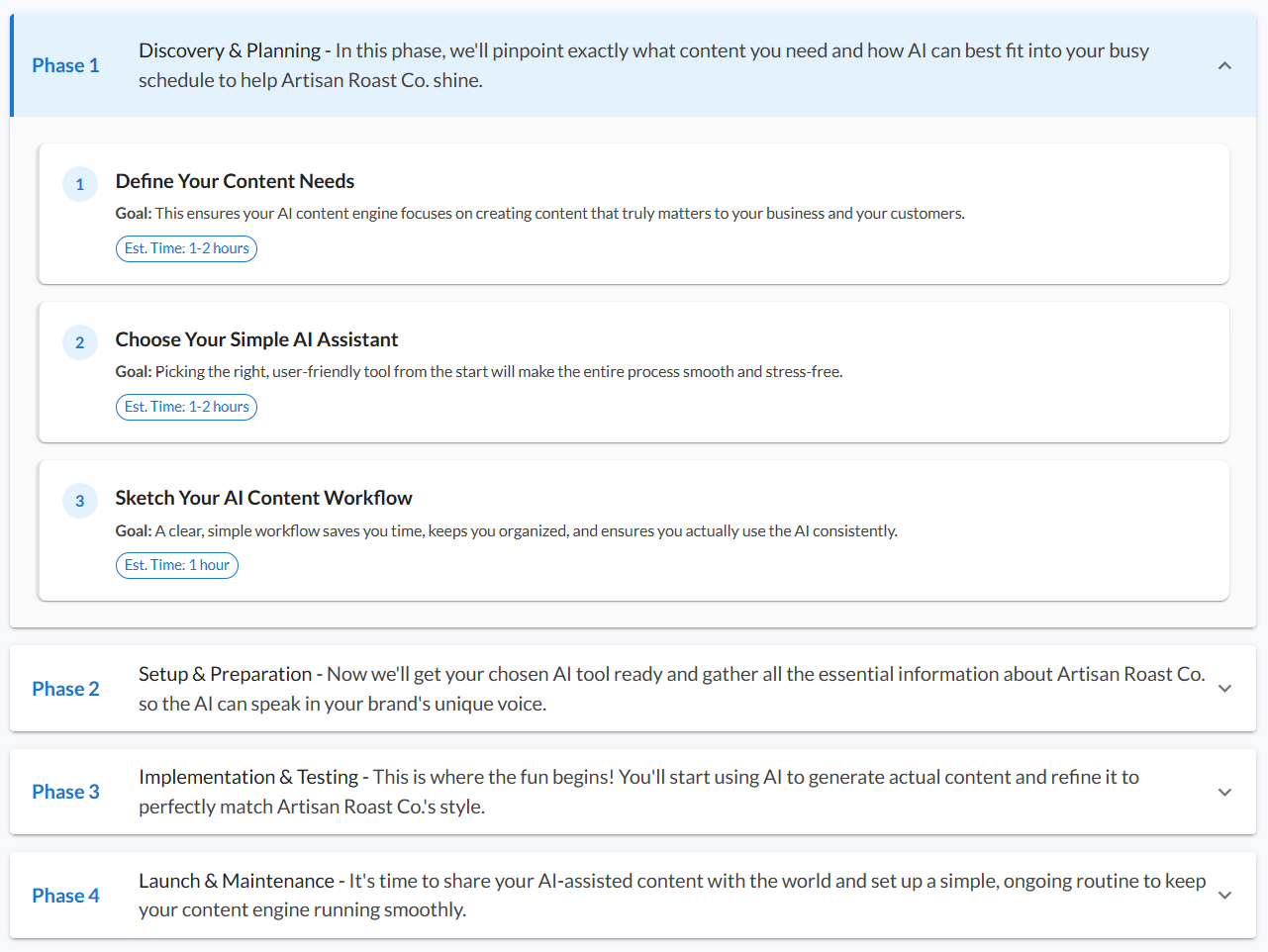The height and width of the screenshot is (952, 1268).
Task: Click the Est. Time 1 hour badge under step 3
Action: pyautogui.click(x=176, y=565)
